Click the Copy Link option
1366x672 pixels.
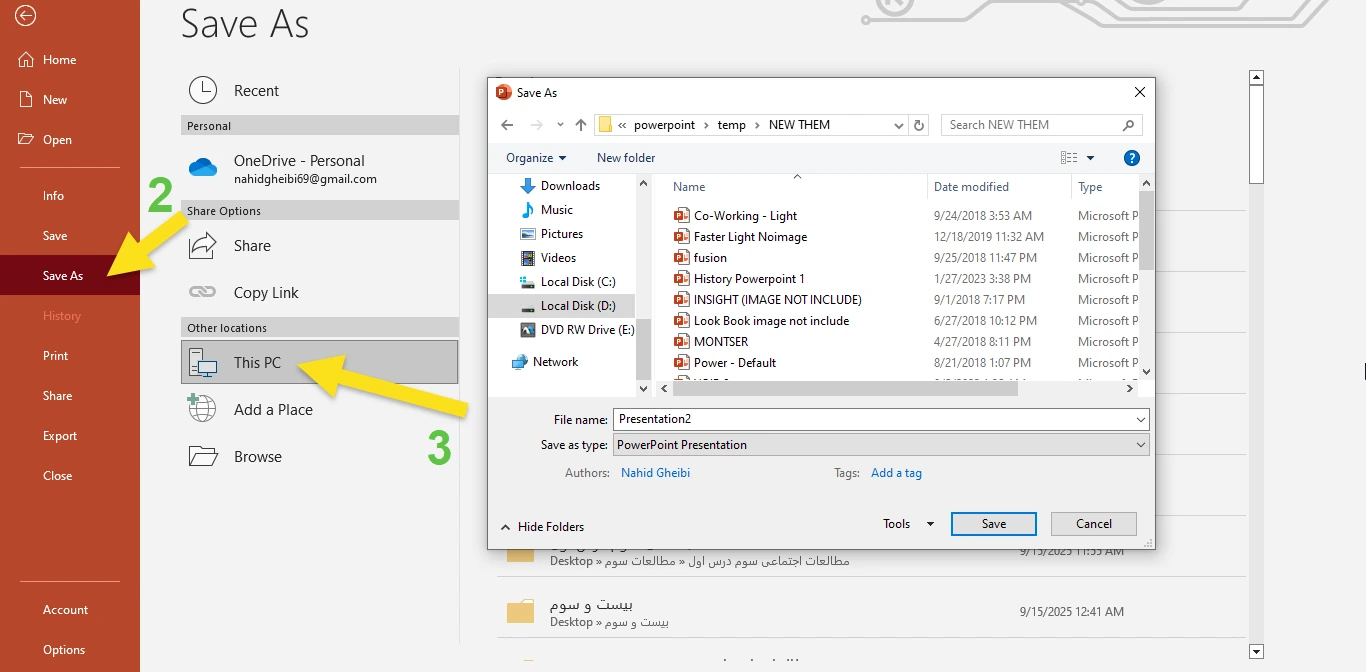tap(265, 293)
